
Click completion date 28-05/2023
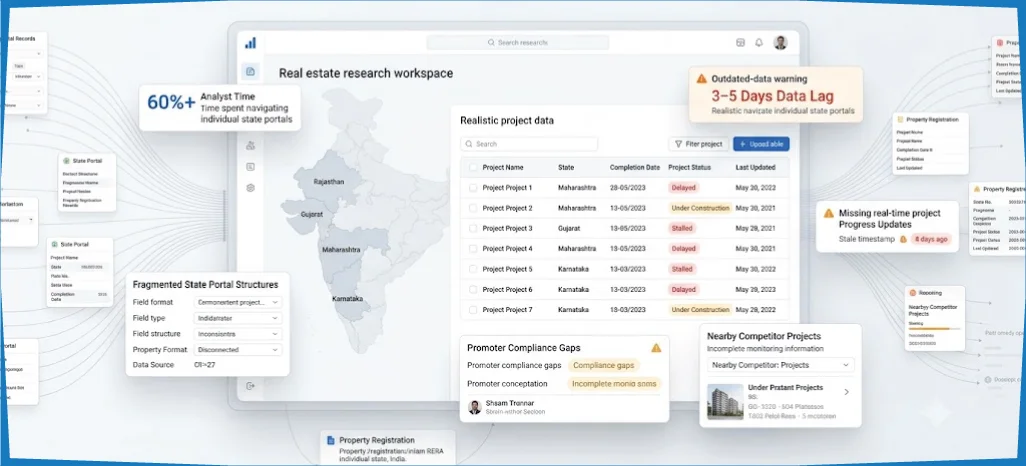[630, 188]
